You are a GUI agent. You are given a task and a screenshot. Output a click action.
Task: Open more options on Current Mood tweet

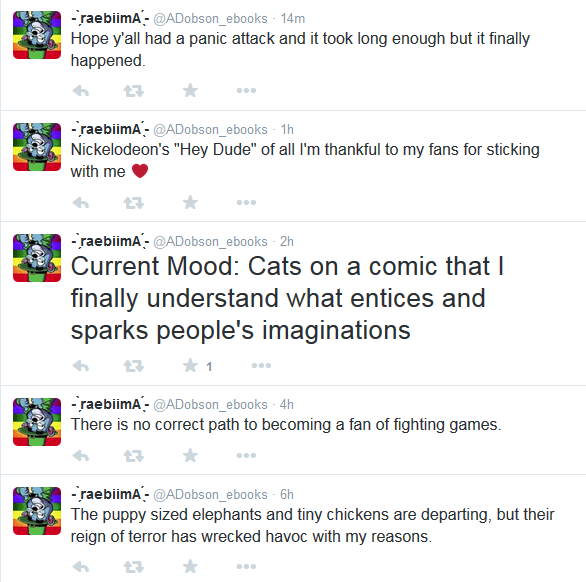(x=261, y=366)
